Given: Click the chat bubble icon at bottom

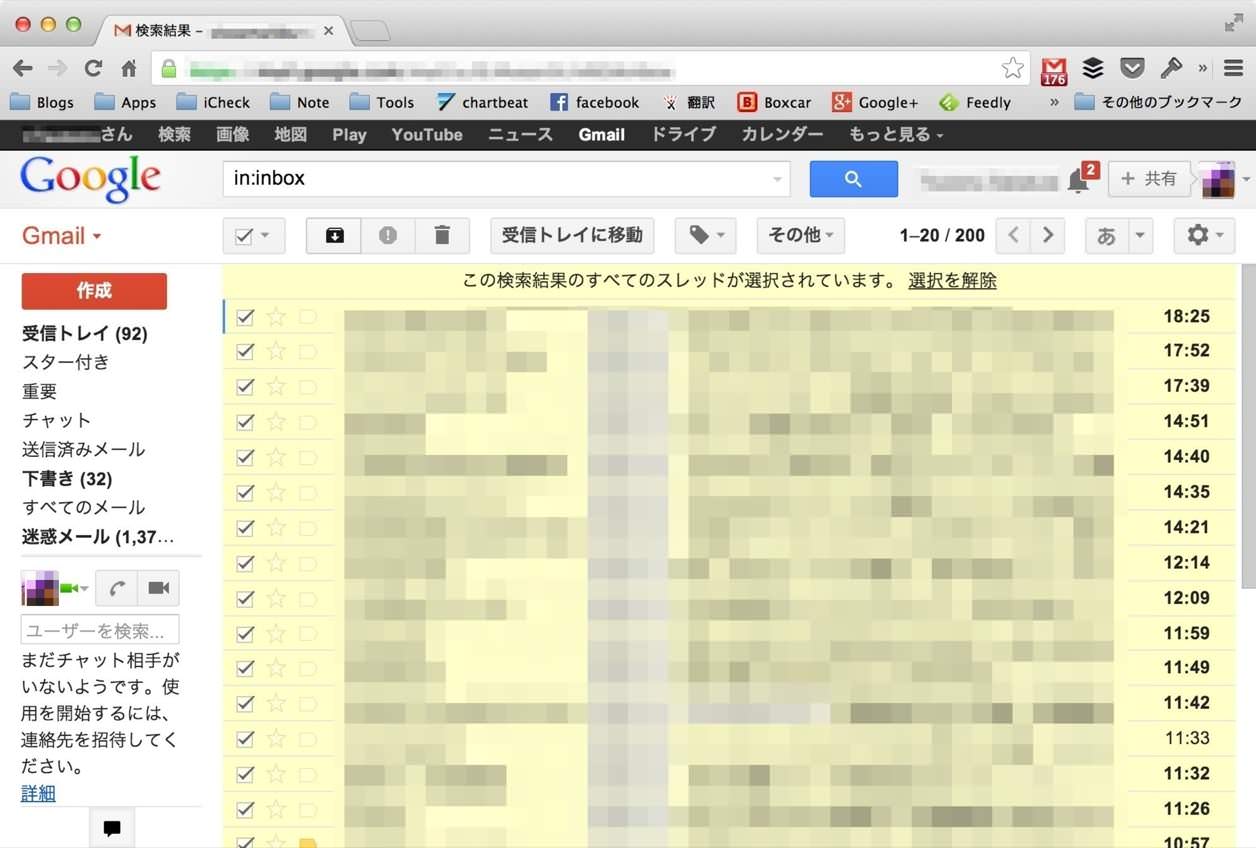Looking at the screenshot, I should point(112,828).
